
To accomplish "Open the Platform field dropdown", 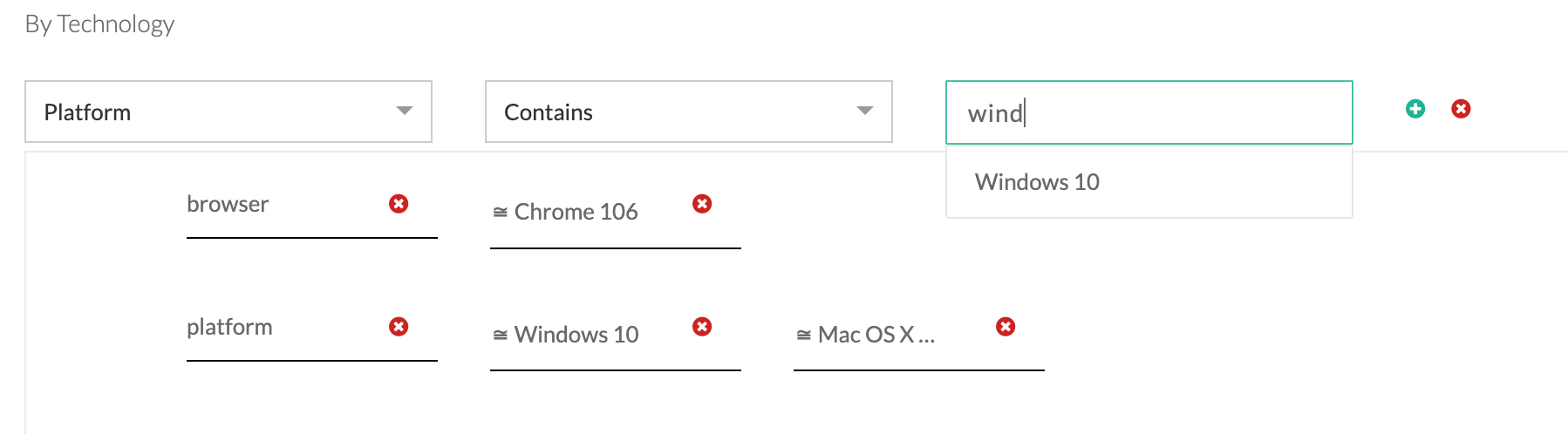I will [228, 112].
